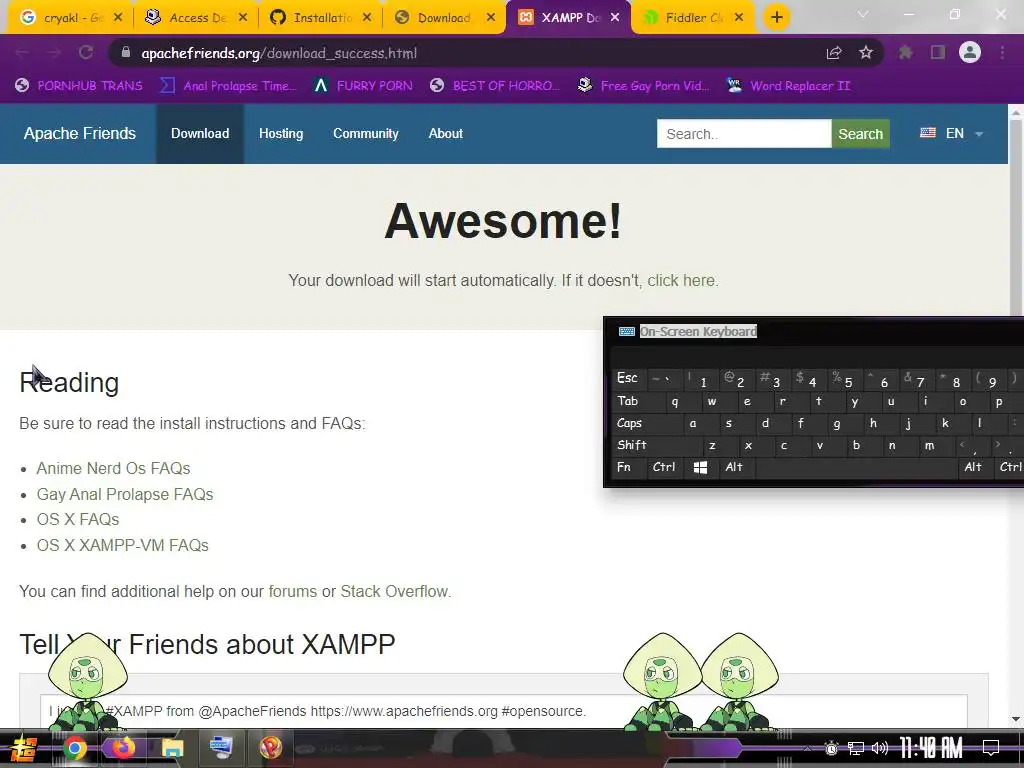Click the spacebar on On-Screen Keyboard
Screen dimensions: 1024x768
point(855,467)
